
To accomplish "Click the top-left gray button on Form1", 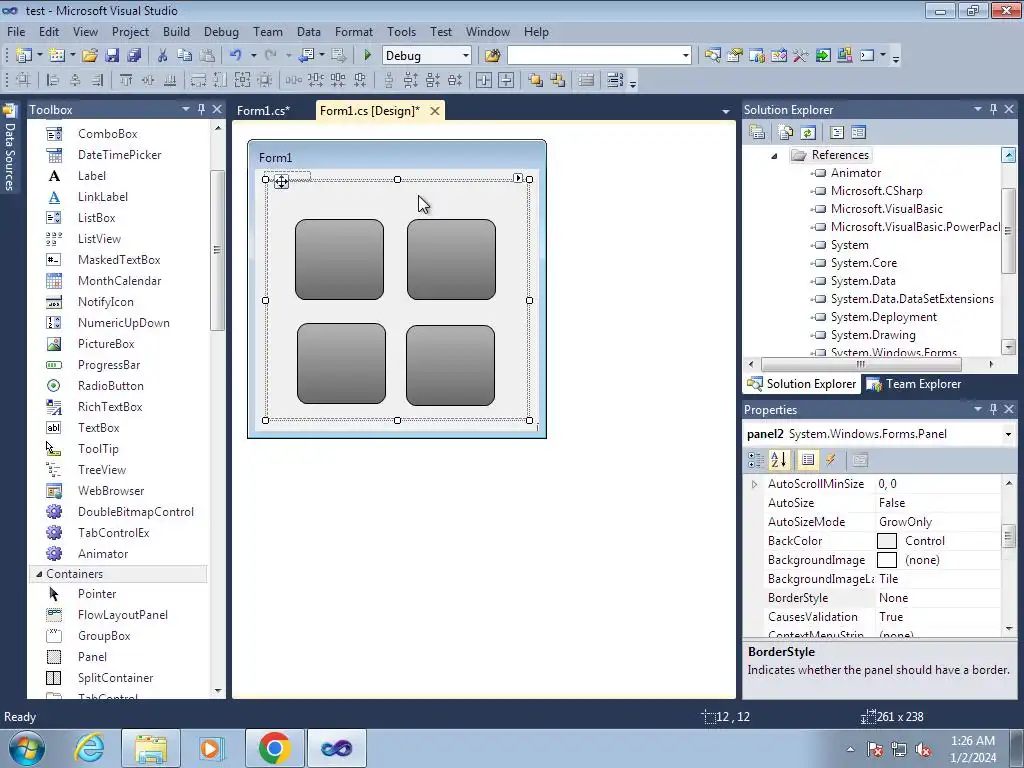I will pos(340,259).
